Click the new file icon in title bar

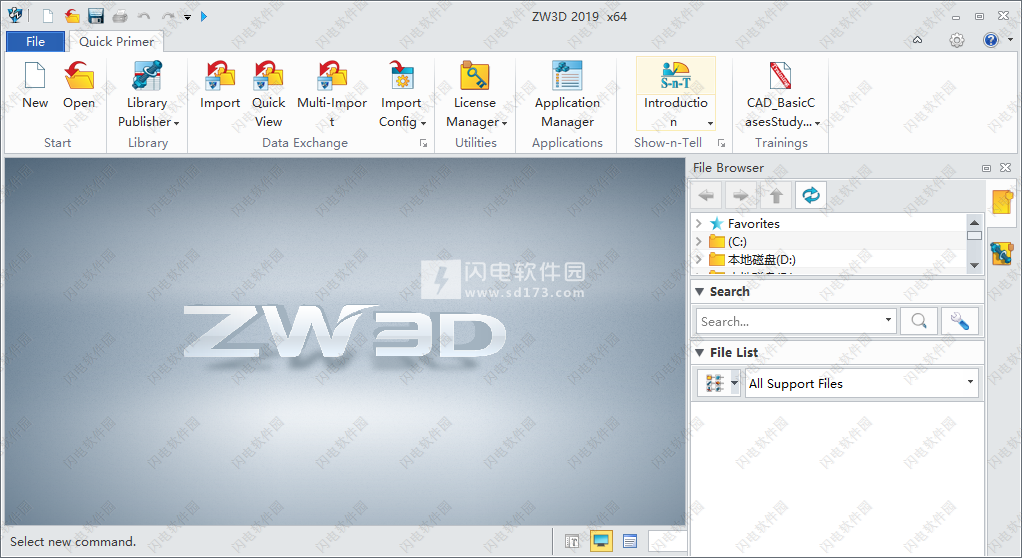pos(48,16)
